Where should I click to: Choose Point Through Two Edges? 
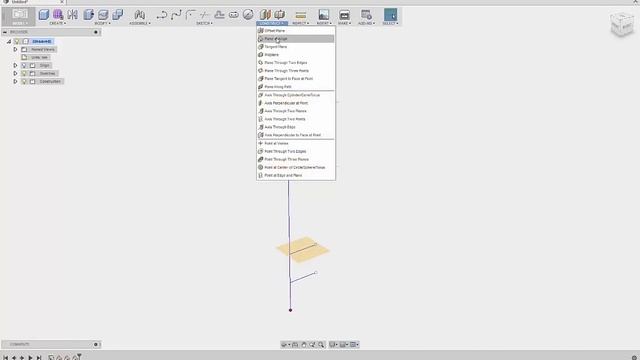296,151
